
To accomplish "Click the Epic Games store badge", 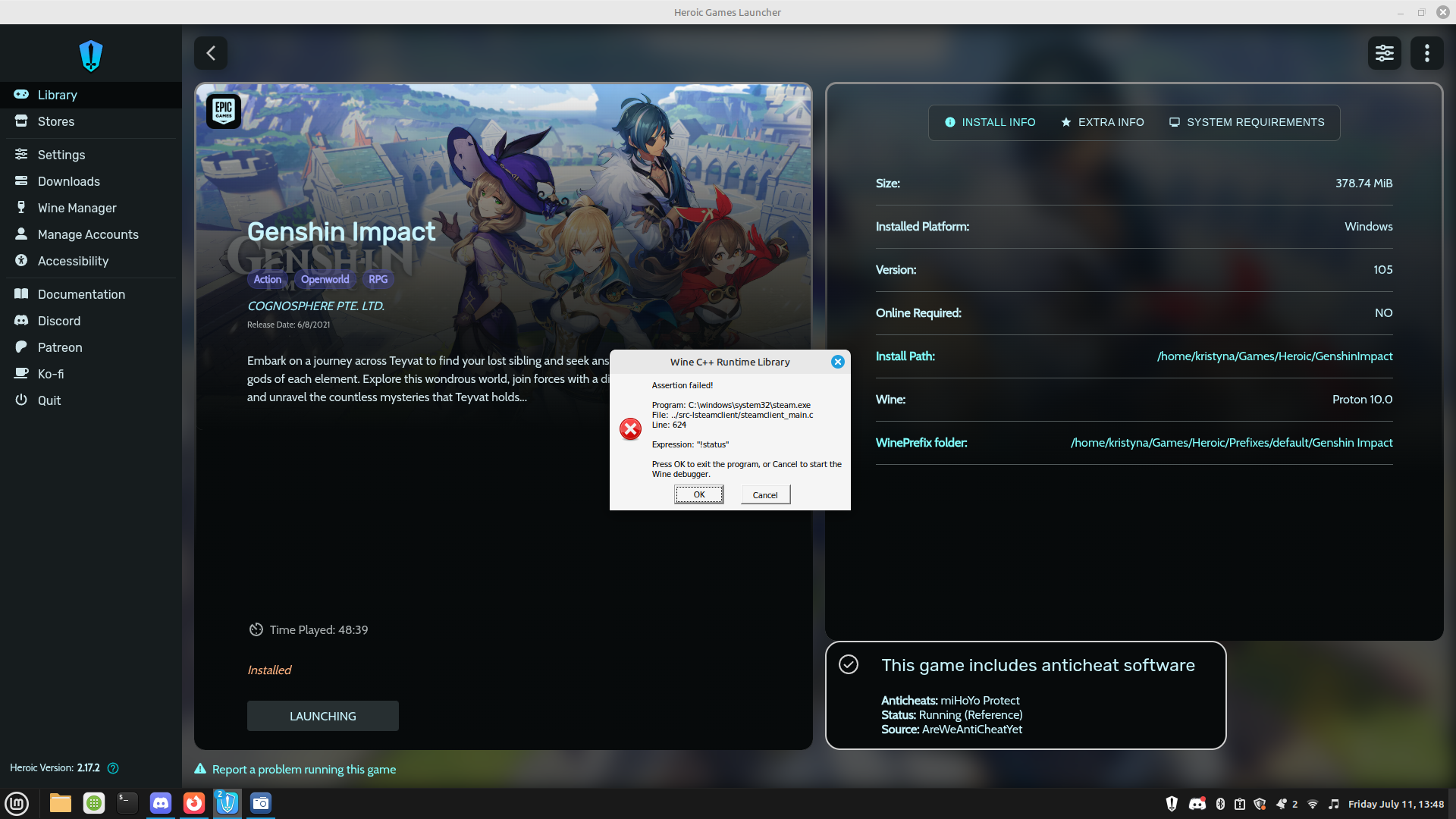I will pyautogui.click(x=224, y=111).
